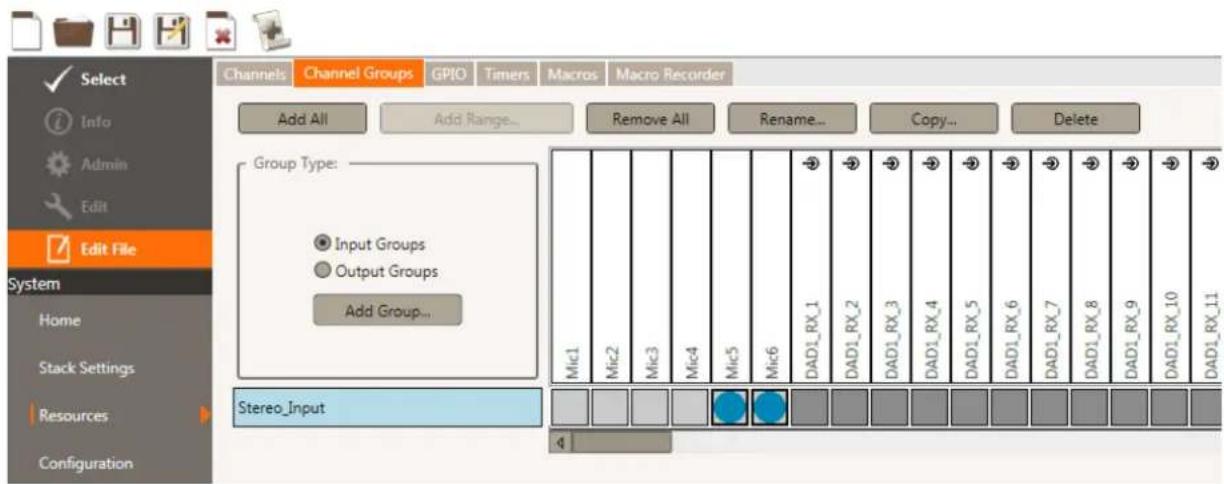Viewport: 1224px width, 484px height.
Task: Click the Add Range button
Action: (x=477, y=119)
